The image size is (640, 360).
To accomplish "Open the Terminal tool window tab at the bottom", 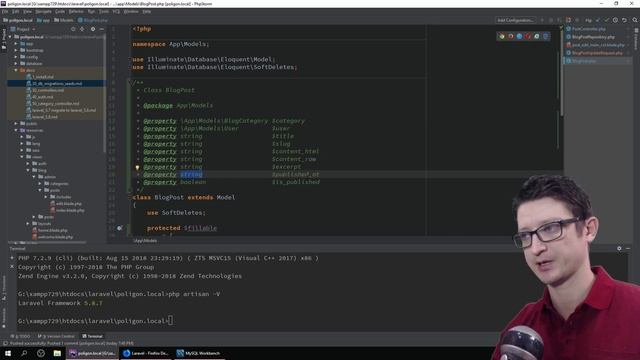I will (x=93, y=336).
